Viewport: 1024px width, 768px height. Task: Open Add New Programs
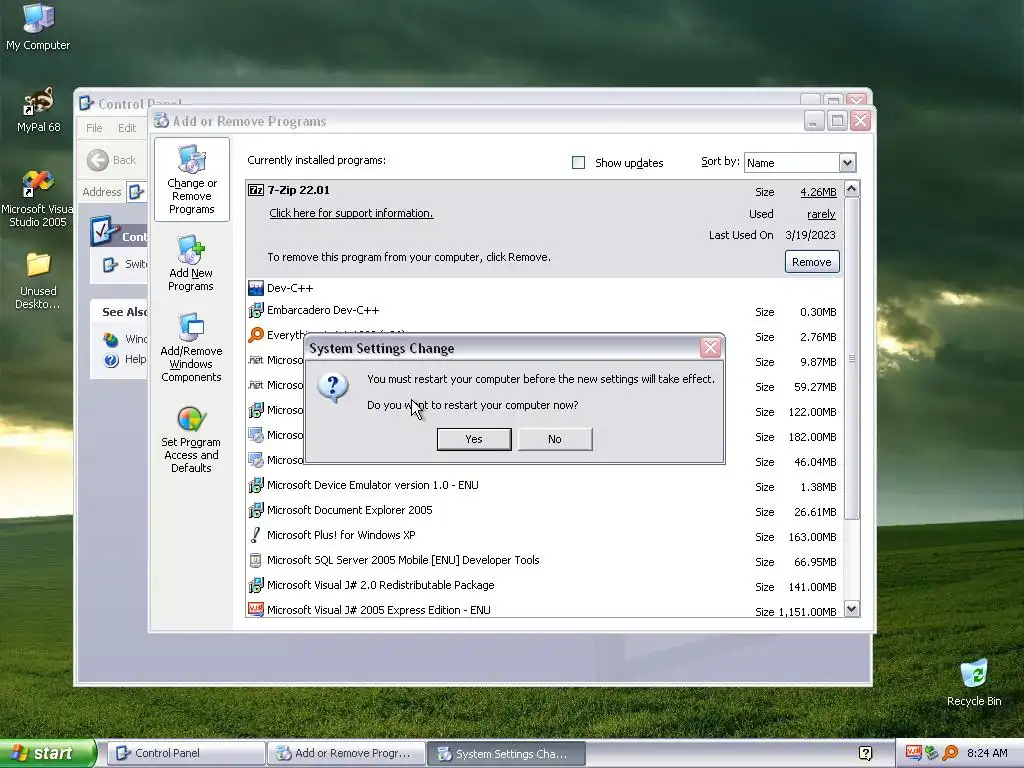tap(191, 263)
